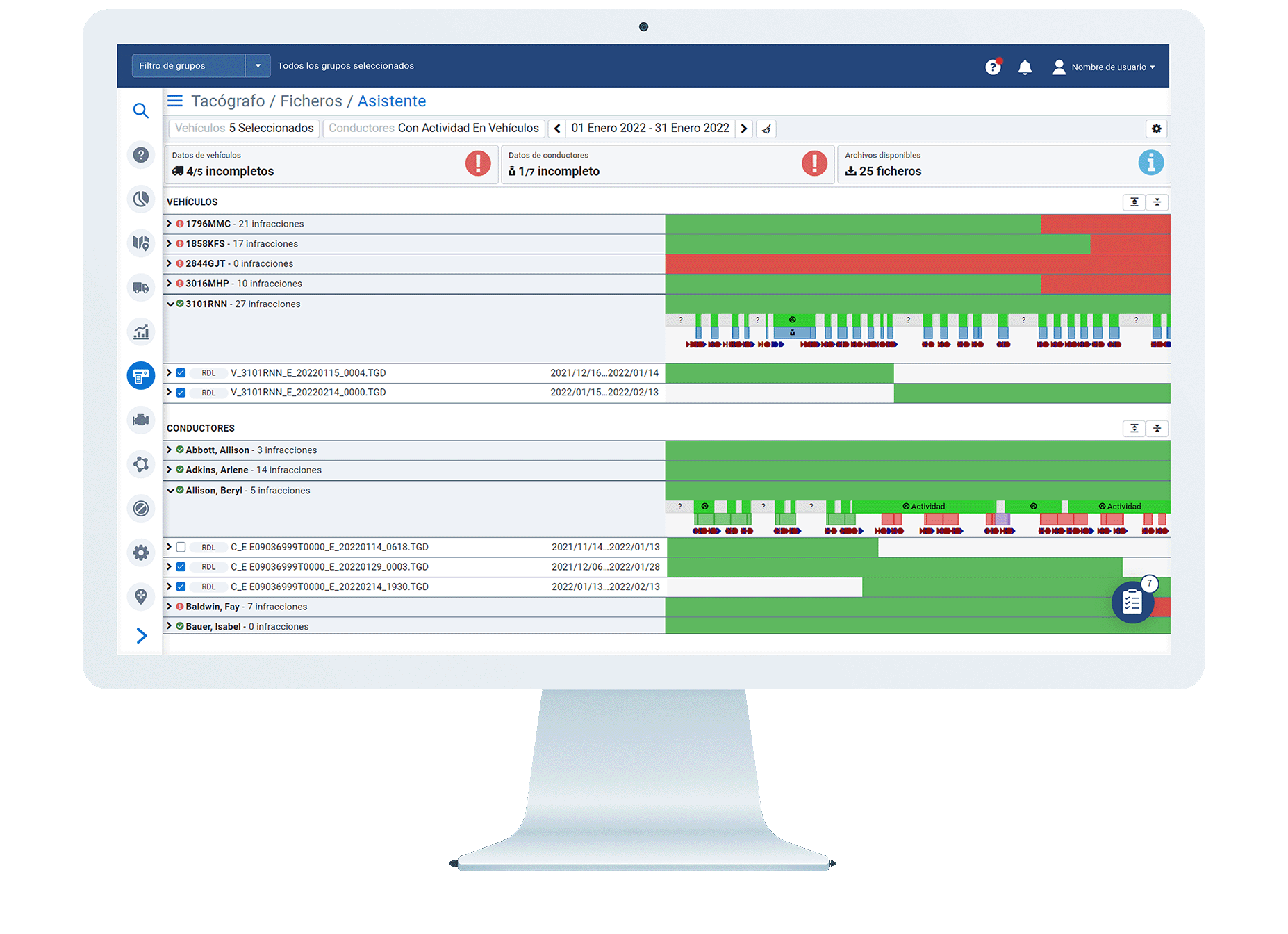Image resolution: width=1288 pixels, height=934 pixels.
Task: Open the floating clipboard checklist button
Action: pos(1132,602)
